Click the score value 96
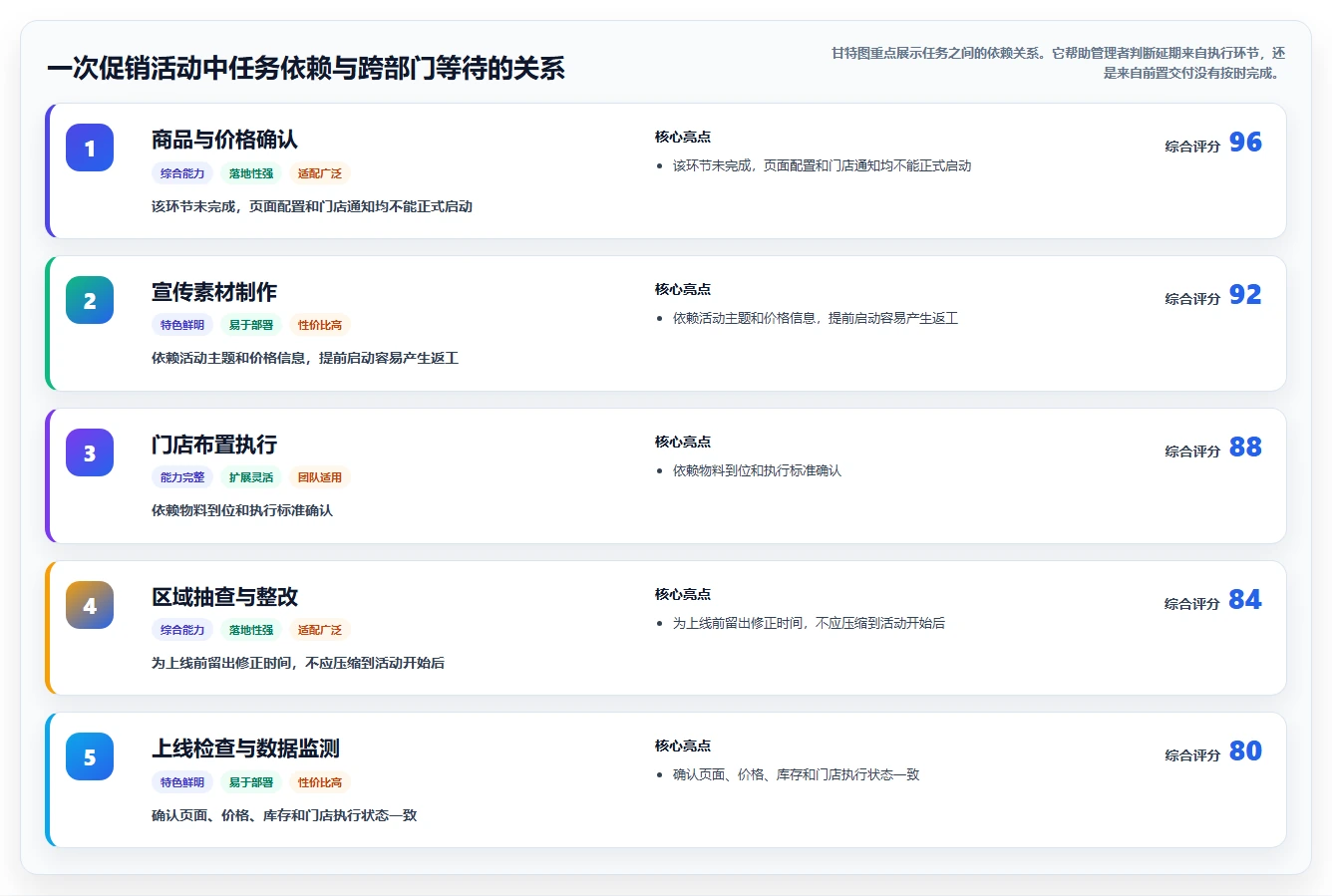Image resolution: width=1332 pixels, height=896 pixels. tap(1245, 143)
